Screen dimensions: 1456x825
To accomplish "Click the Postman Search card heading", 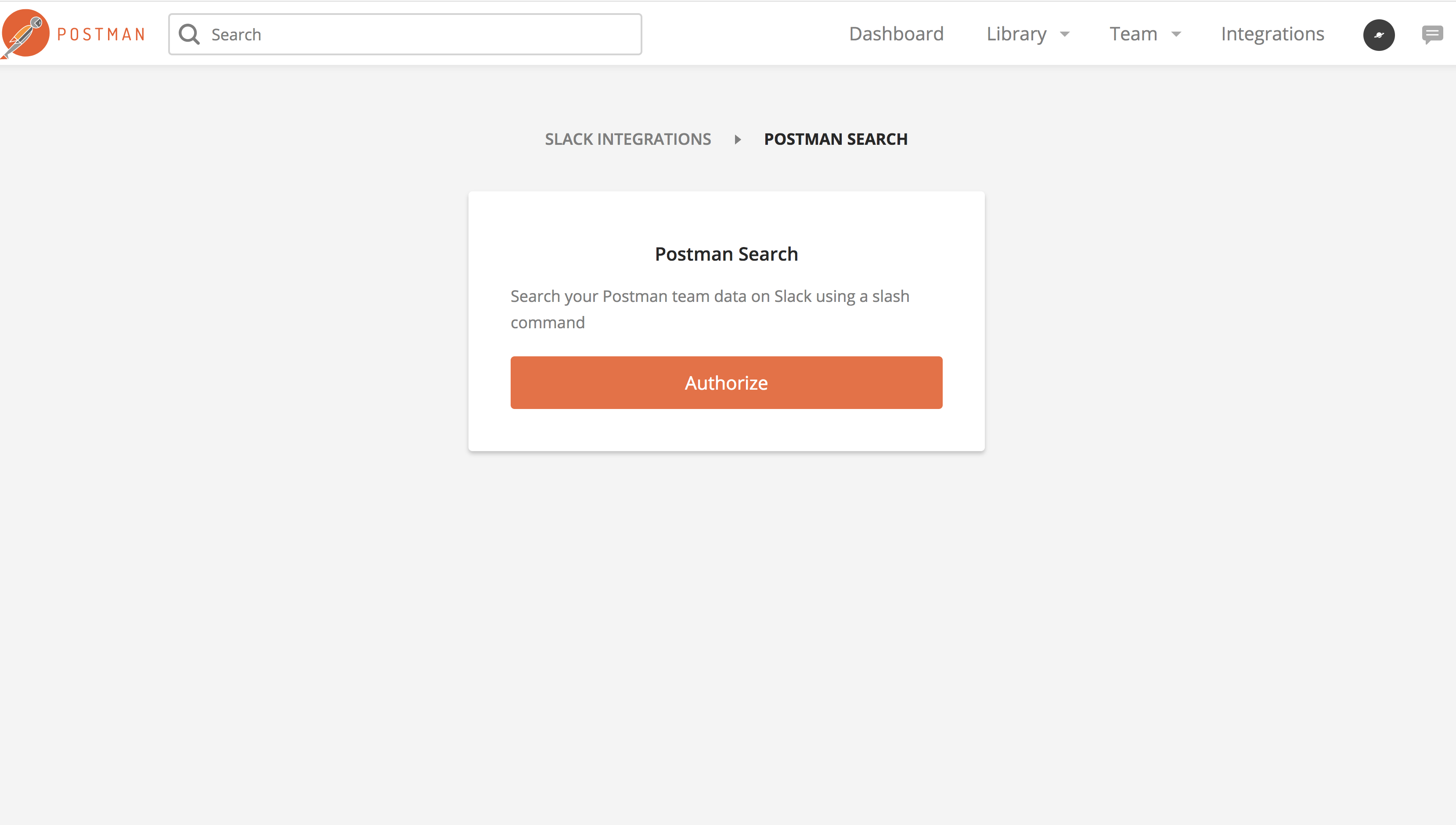I will tap(726, 255).
